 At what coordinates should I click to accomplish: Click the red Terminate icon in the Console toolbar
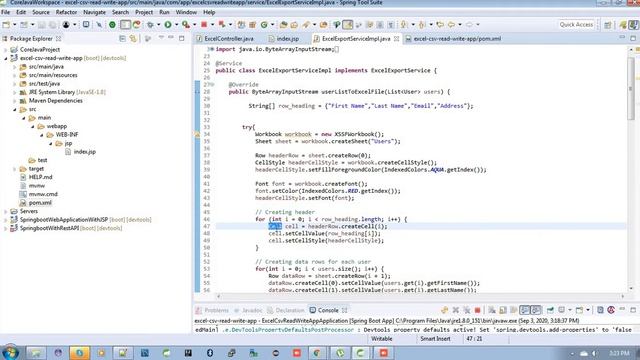point(478,310)
